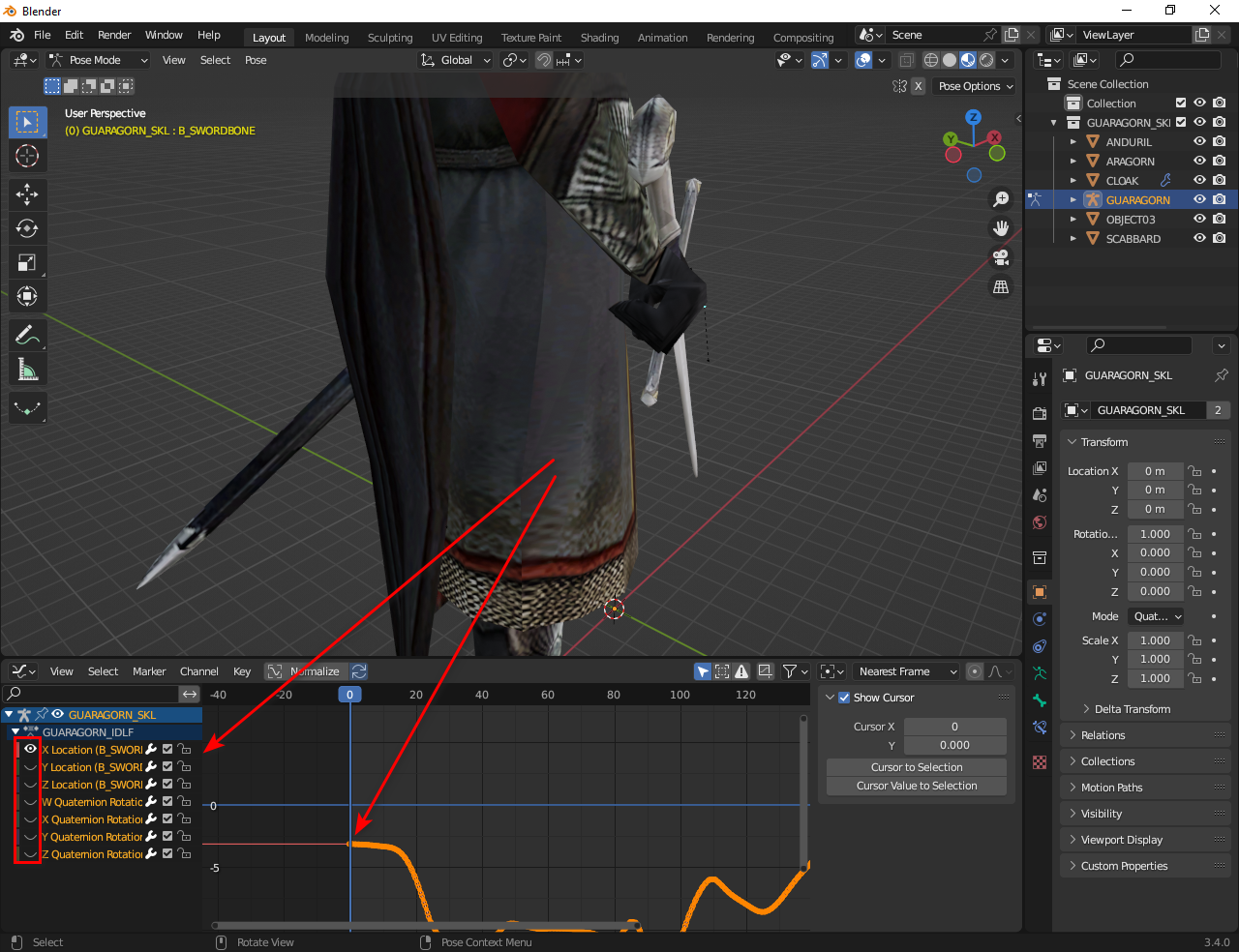Open the Nearest Frame snapping dropdown
This screenshot has width=1239, height=952.
point(906,671)
